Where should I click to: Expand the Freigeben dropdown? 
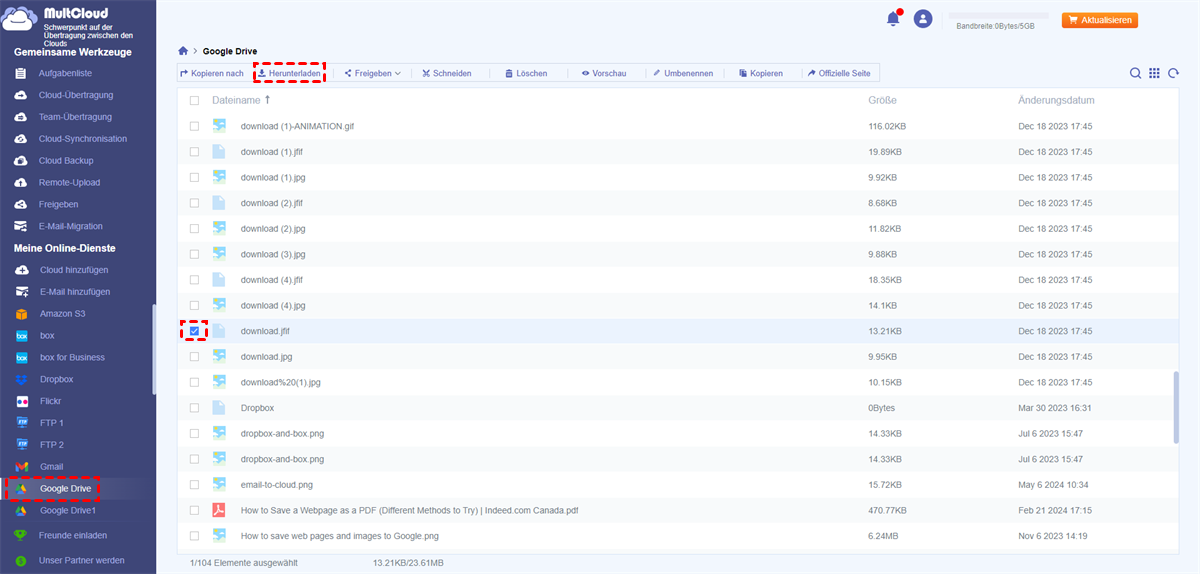(372, 73)
